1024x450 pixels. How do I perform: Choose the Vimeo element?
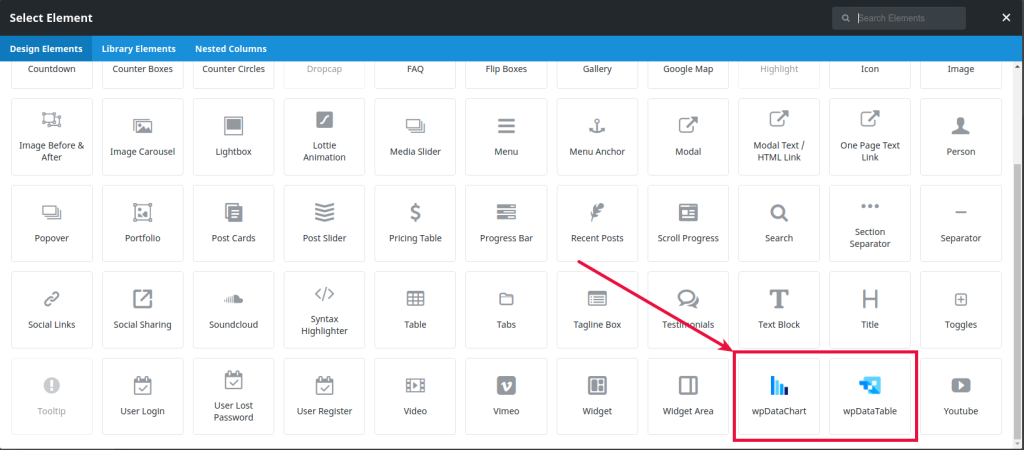click(506, 396)
